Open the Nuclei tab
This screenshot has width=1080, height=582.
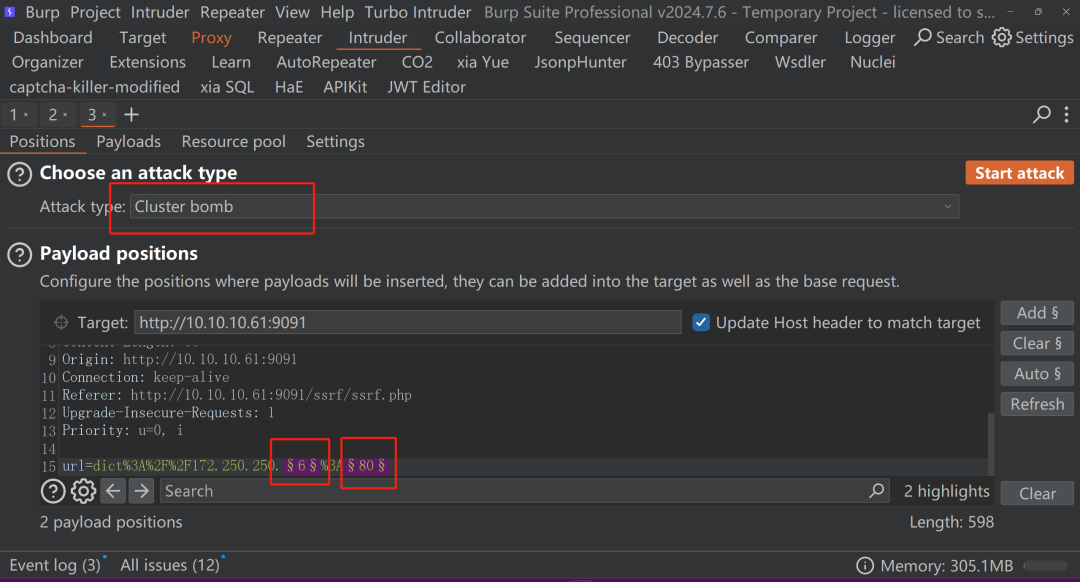point(873,63)
